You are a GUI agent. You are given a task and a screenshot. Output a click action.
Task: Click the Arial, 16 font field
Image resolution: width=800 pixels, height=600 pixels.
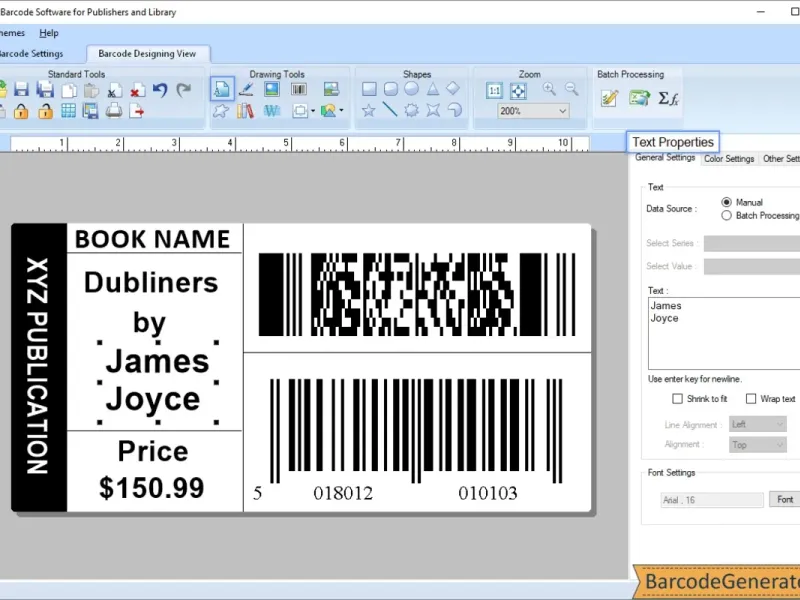click(x=712, y=500)
